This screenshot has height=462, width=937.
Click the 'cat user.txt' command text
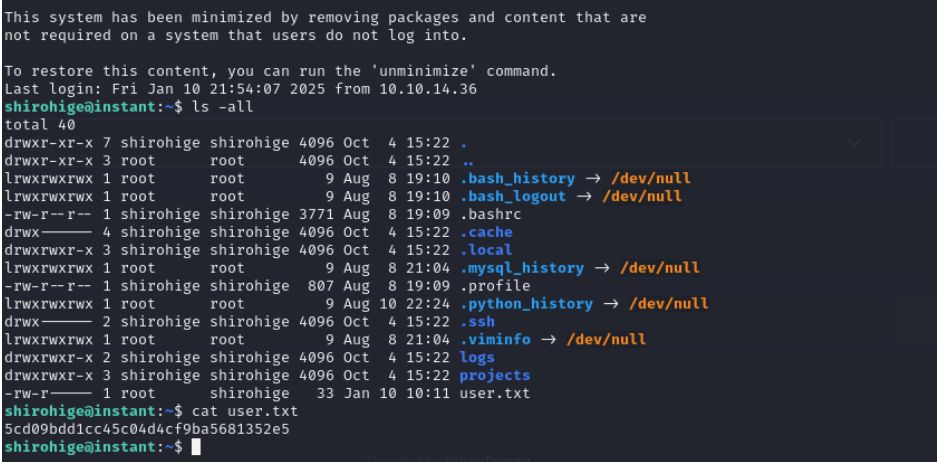pos(245,411)
